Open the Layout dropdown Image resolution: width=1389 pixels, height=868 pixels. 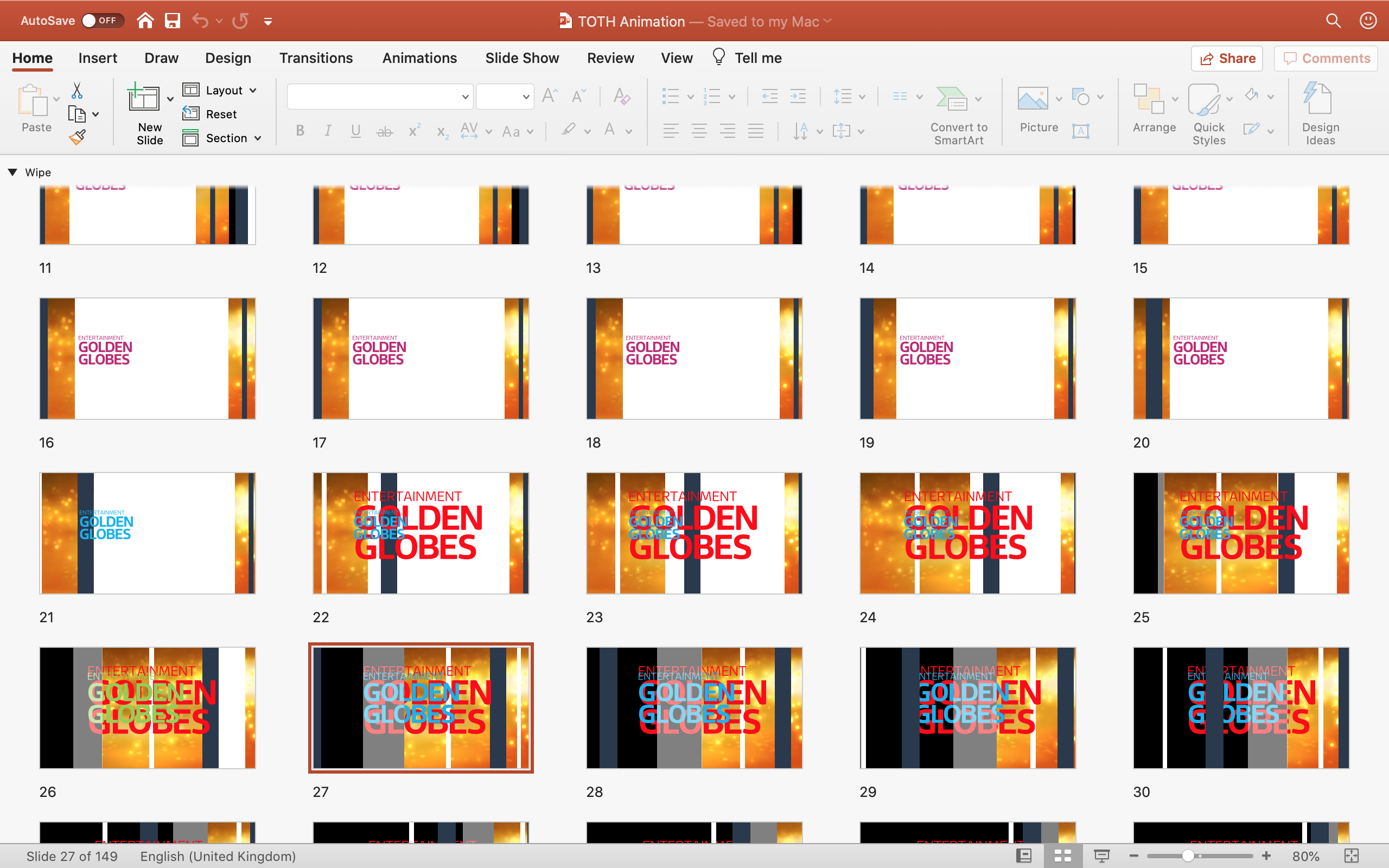[220, 90]
